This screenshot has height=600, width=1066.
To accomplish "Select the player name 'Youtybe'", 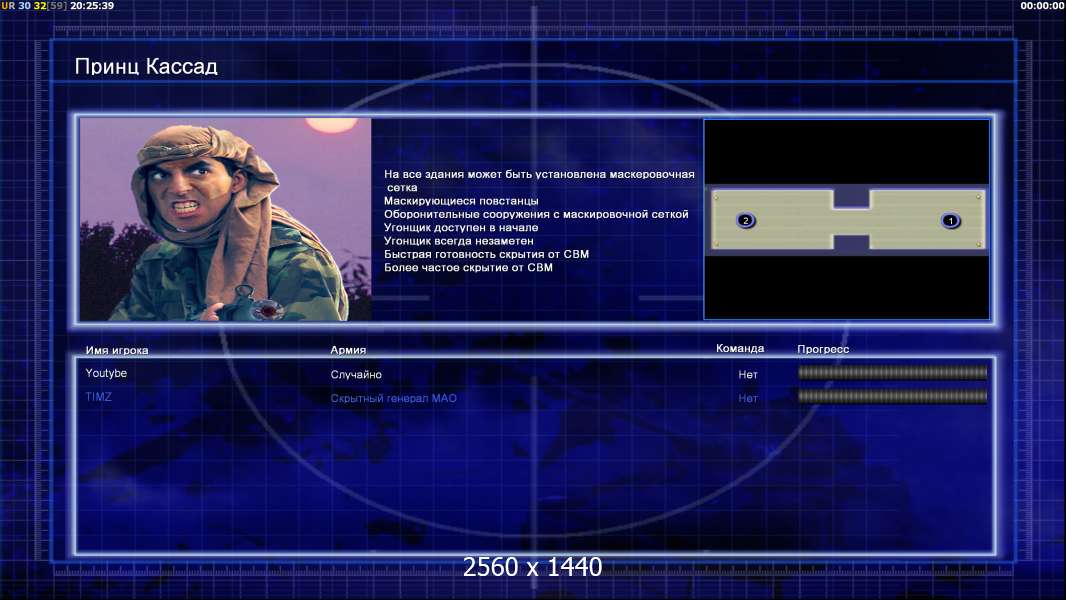I will (106, 373).
